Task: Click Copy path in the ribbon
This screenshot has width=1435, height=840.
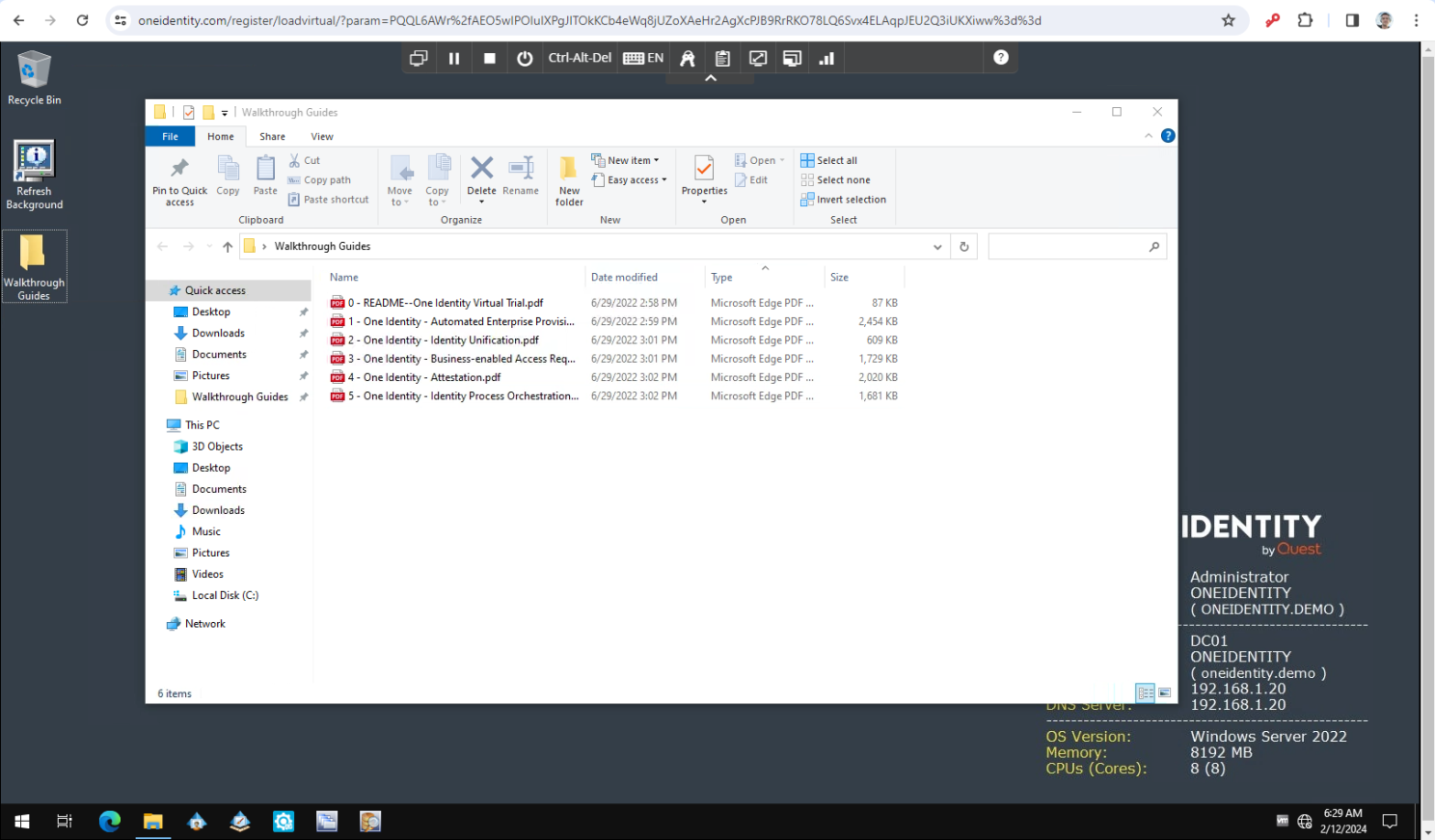Action: (319, 180)
